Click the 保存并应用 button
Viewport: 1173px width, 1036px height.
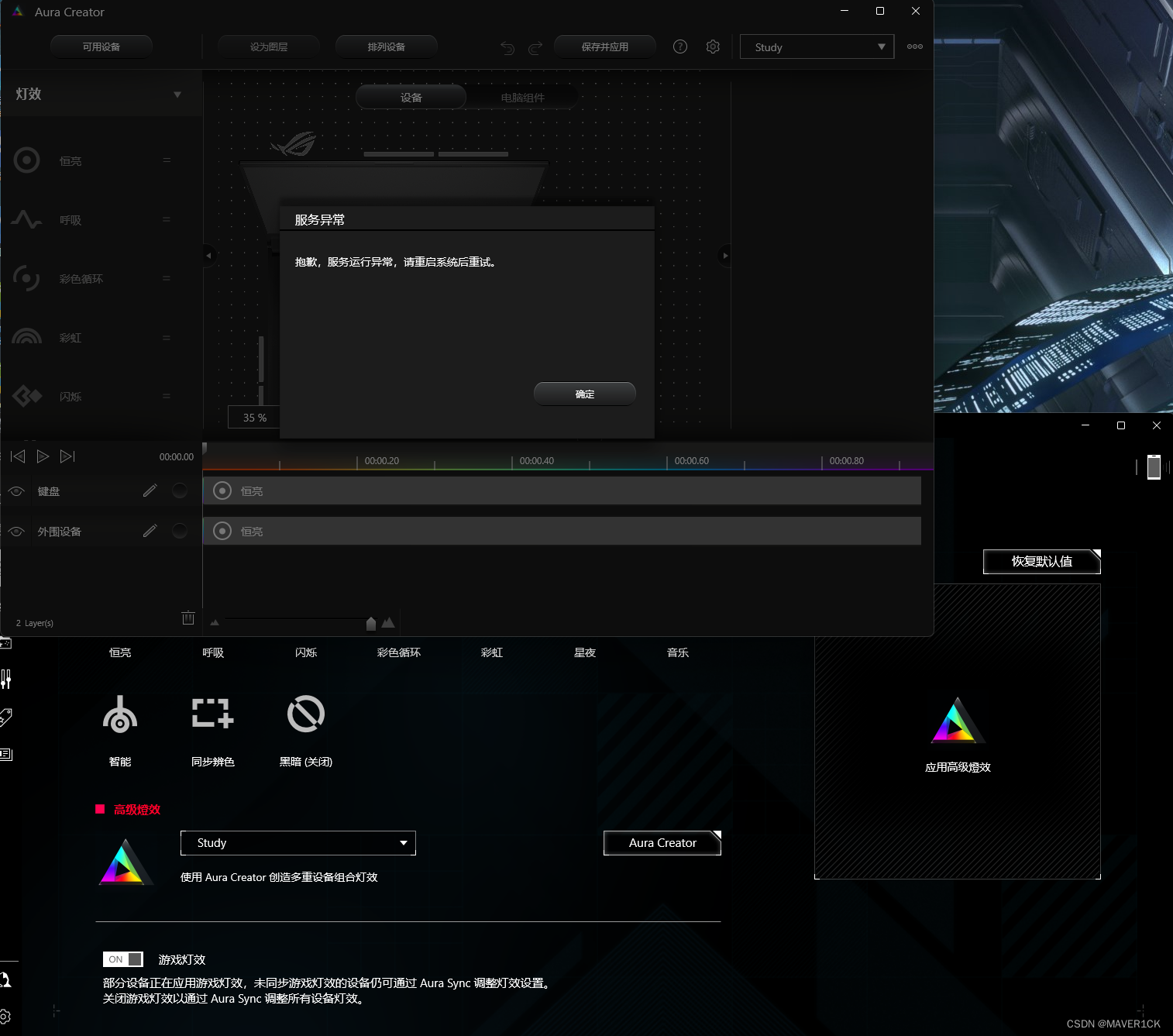point(605,46)
